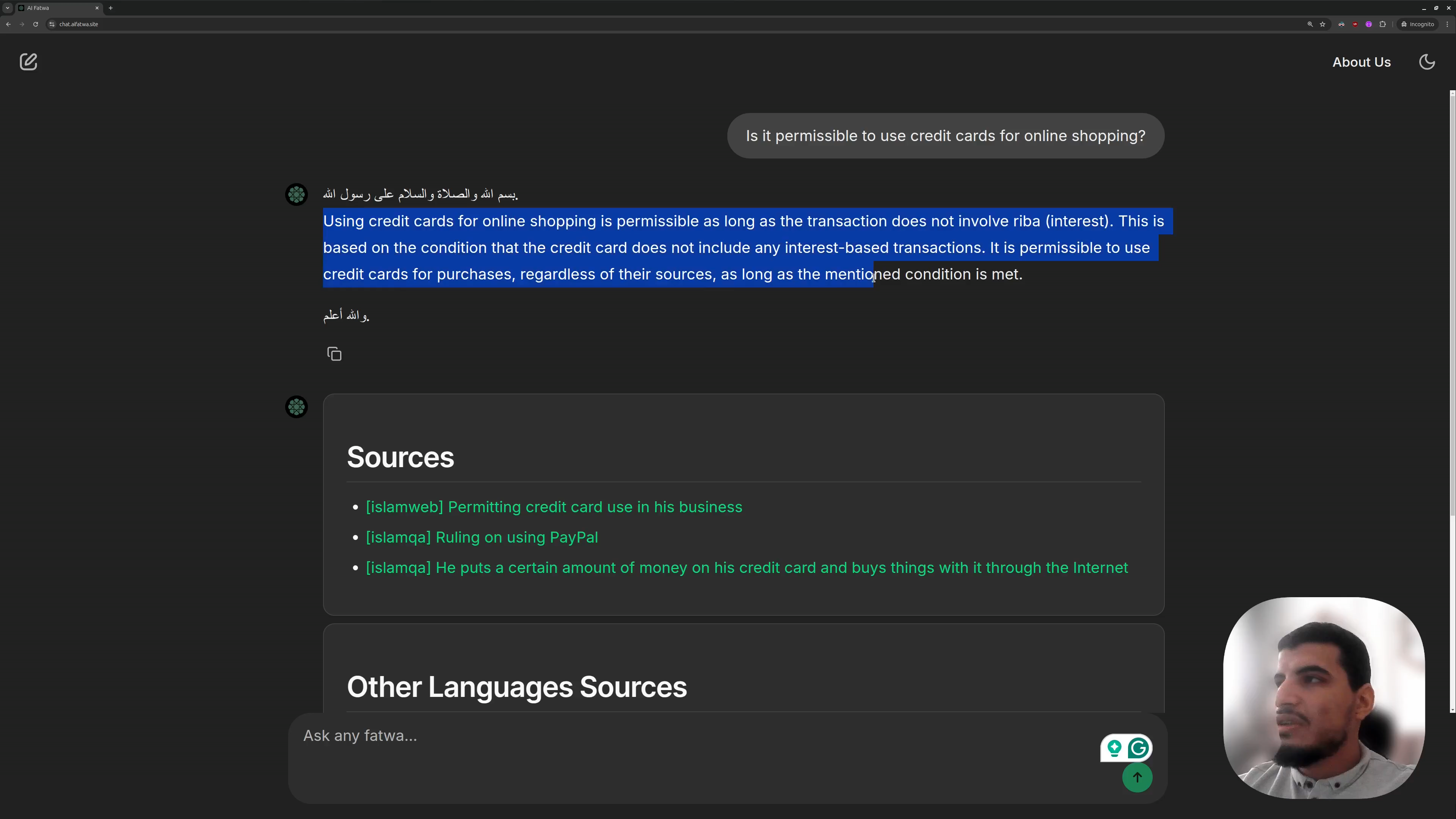
Task: Reload the page with the refresh icon
Action: [x=36, y=24]
